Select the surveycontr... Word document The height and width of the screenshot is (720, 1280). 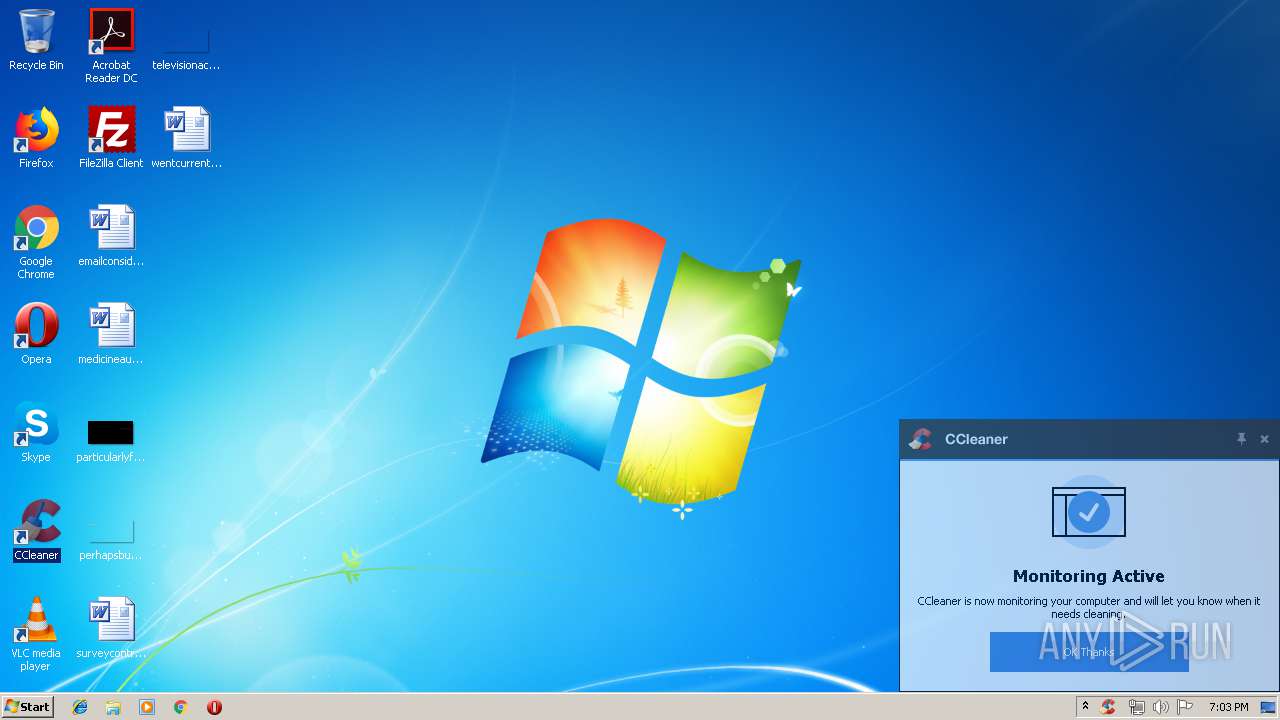click(111, 629)
